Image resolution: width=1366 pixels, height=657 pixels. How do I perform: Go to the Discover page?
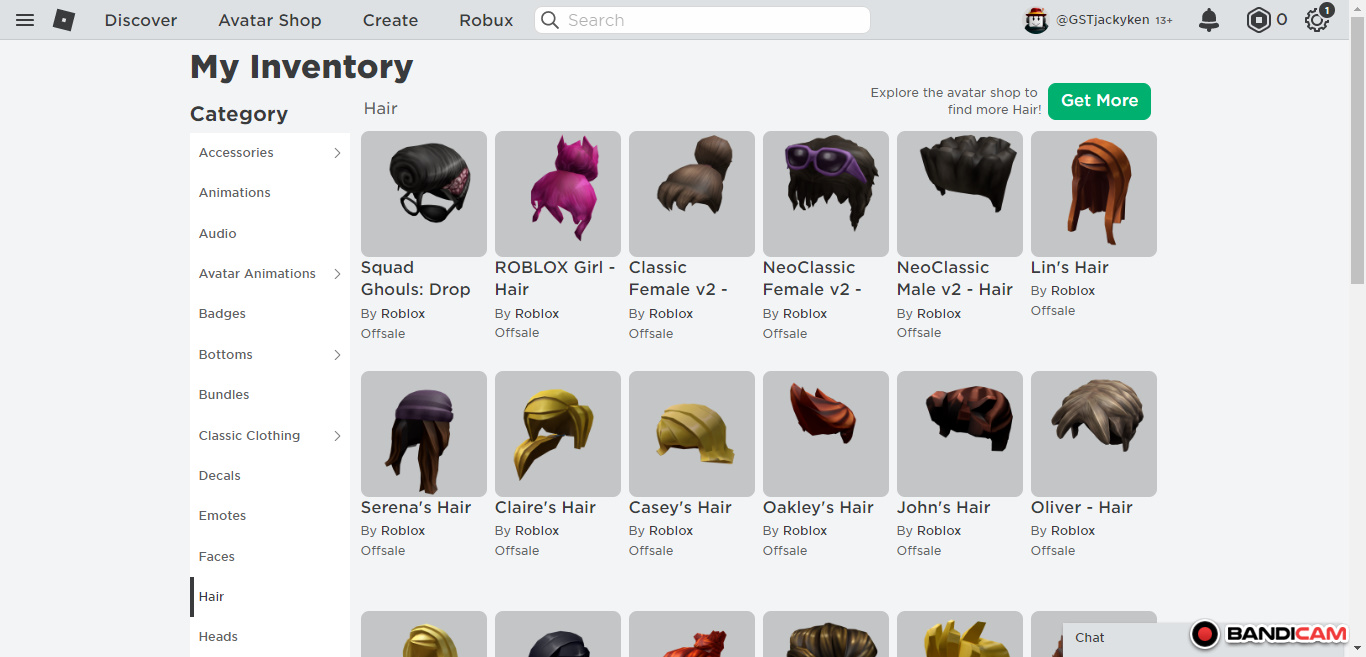(141, 20)
